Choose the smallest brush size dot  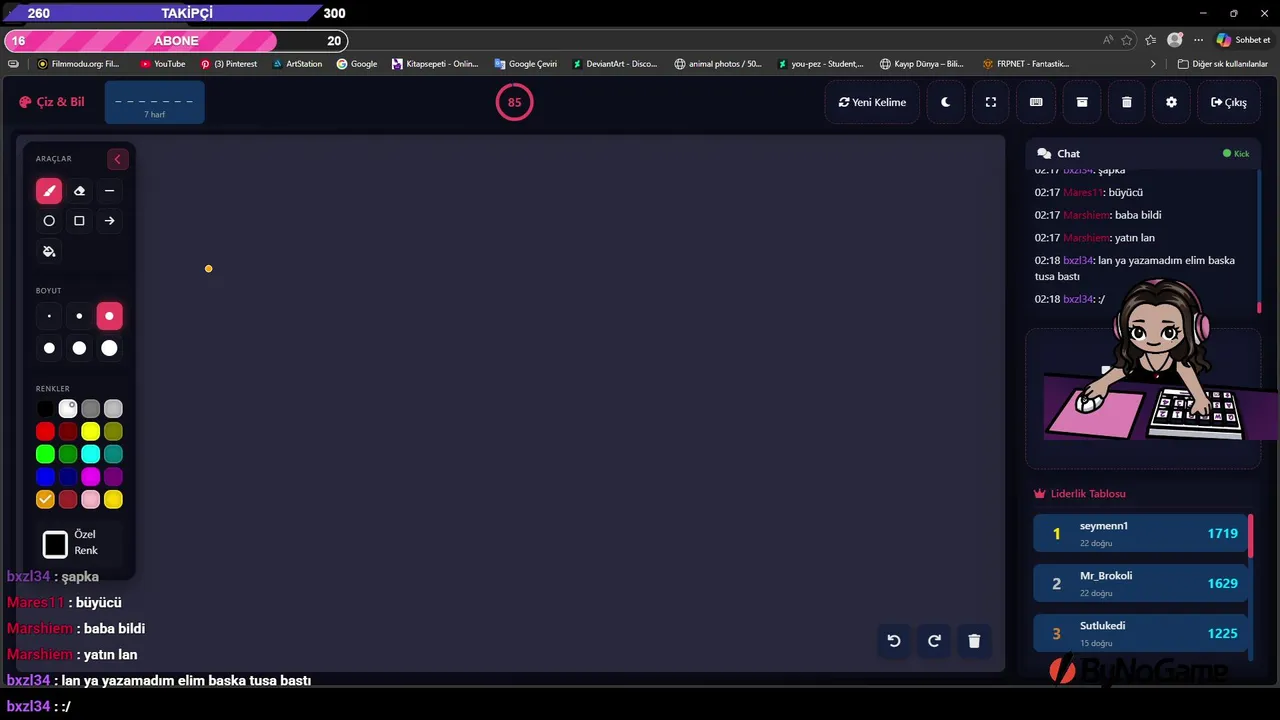tap(49, 316)
